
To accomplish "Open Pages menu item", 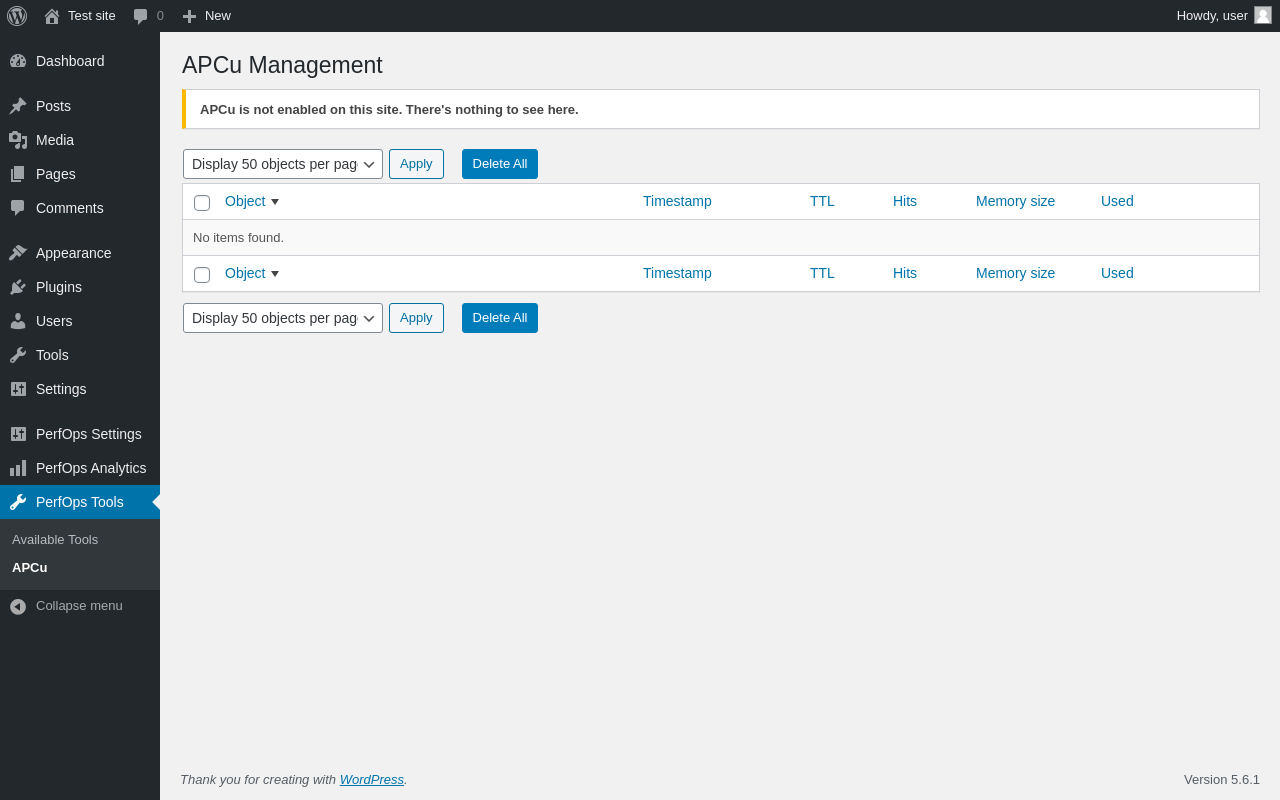I will [80, 174].
